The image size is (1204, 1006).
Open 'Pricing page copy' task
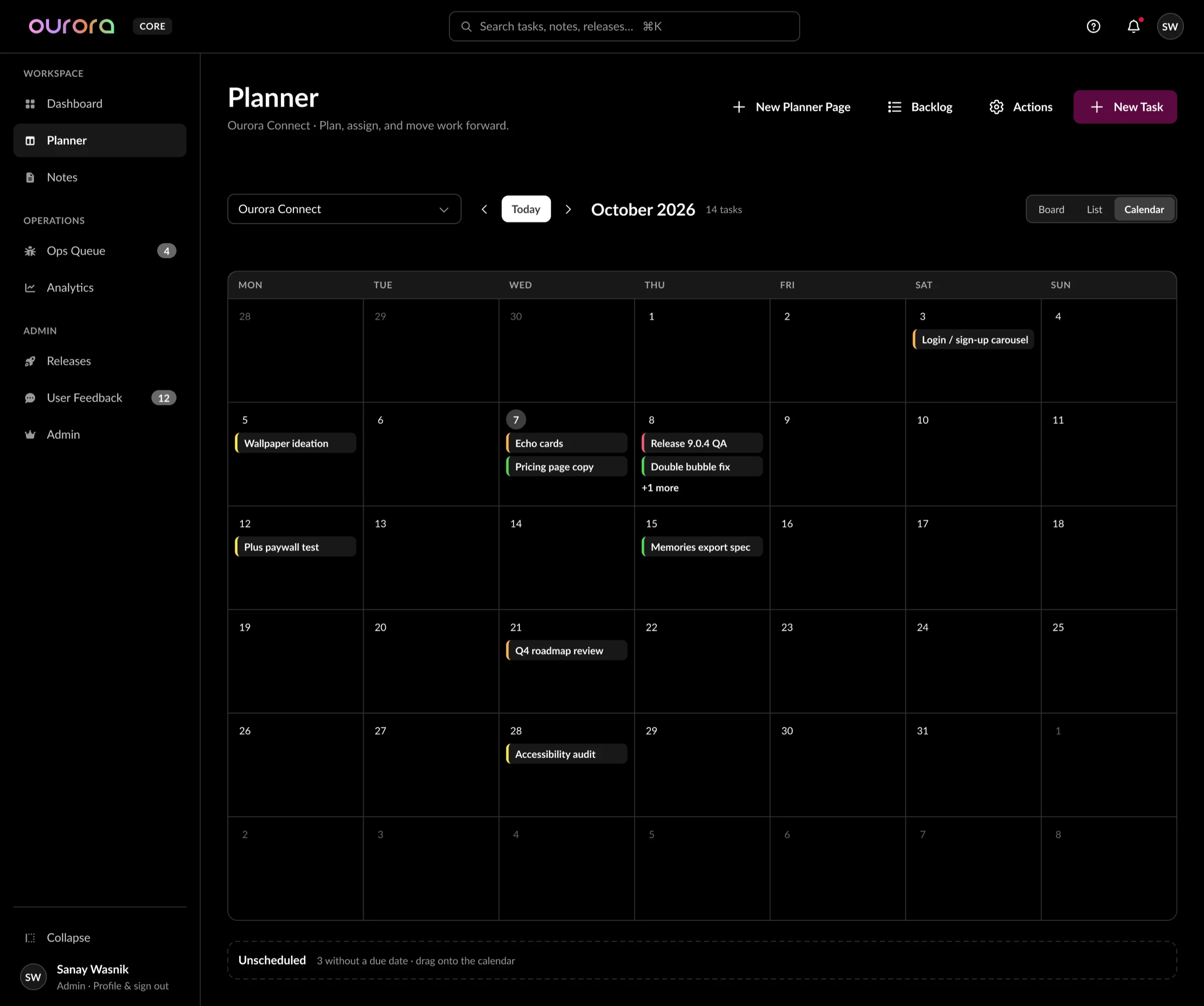coord(566,466)
